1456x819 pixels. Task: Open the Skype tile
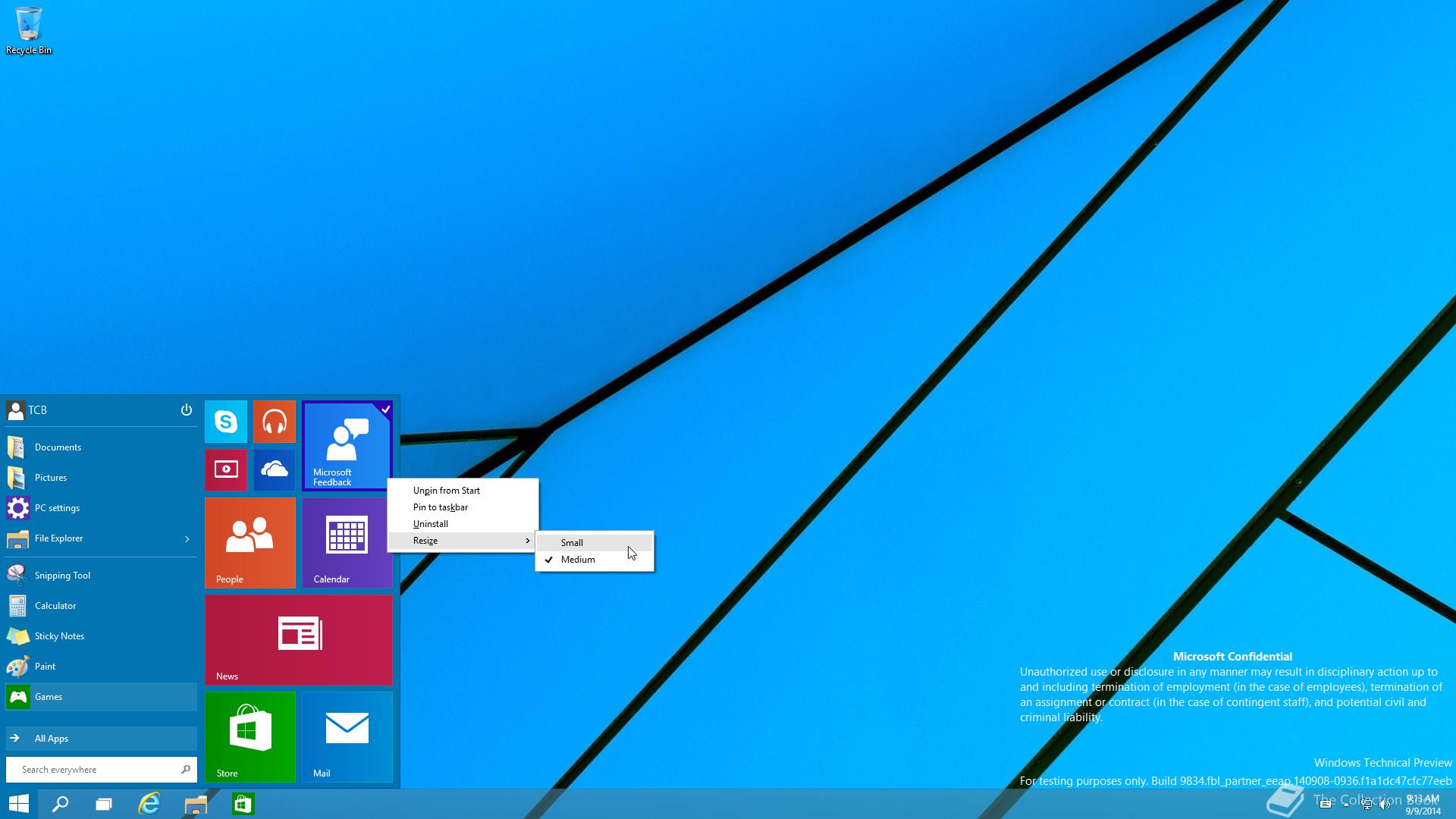(226, 422)
